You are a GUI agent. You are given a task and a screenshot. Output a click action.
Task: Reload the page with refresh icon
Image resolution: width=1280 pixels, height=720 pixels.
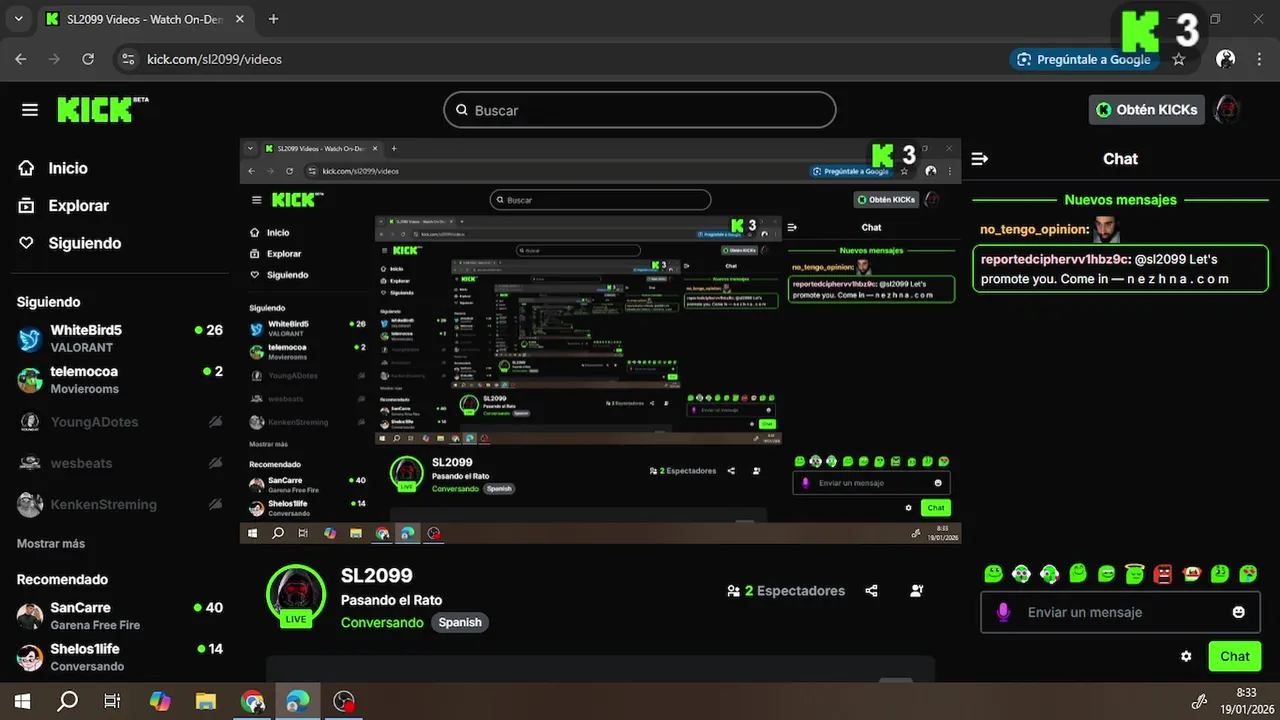click(88, 59)
